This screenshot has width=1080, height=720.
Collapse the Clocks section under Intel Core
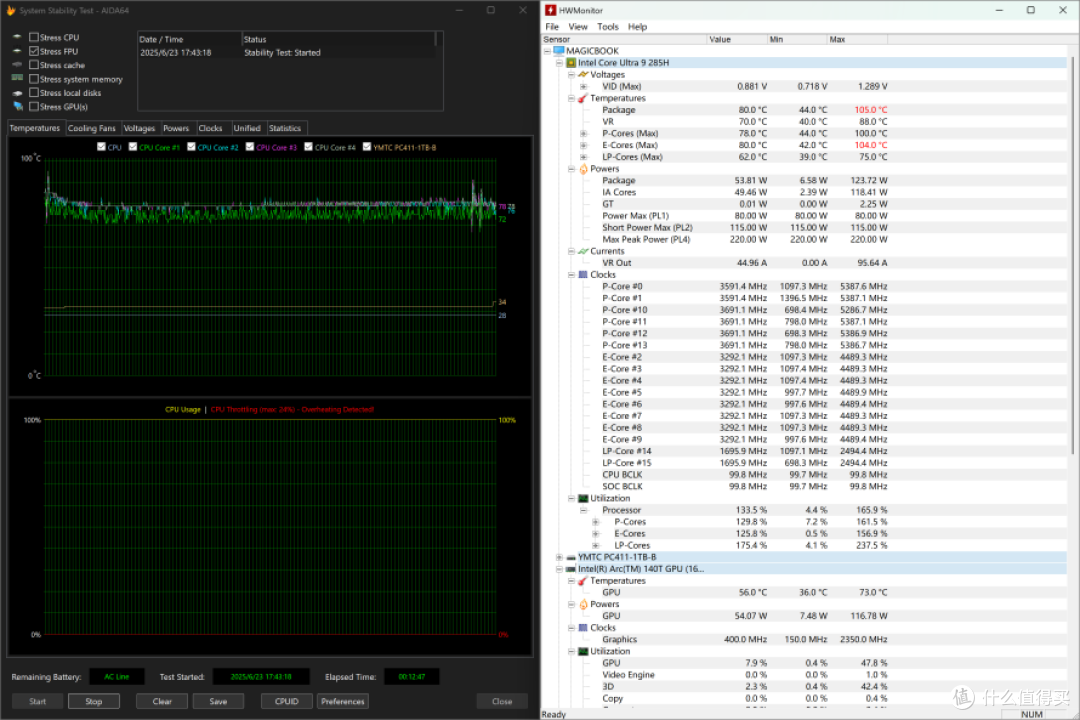[571, 275]
